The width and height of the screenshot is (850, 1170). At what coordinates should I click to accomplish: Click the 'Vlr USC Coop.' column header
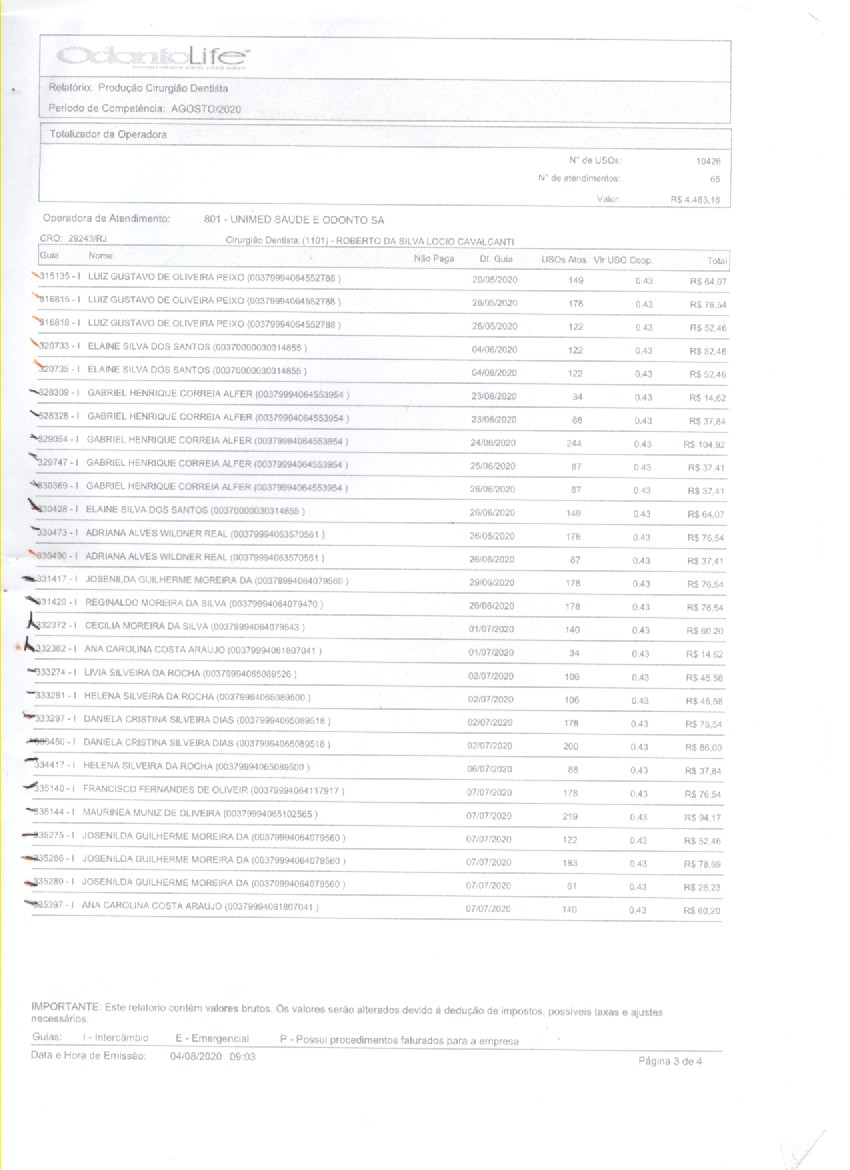point(622,260)
